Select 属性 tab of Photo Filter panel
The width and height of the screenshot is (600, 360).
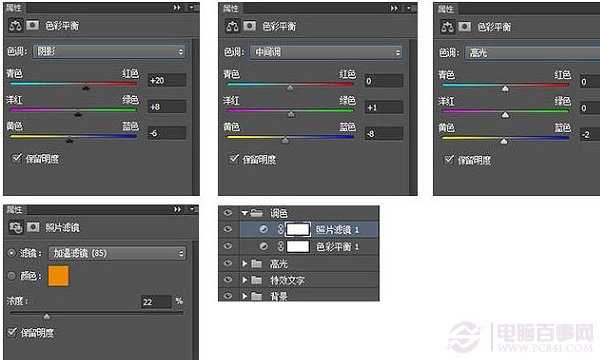15,209
